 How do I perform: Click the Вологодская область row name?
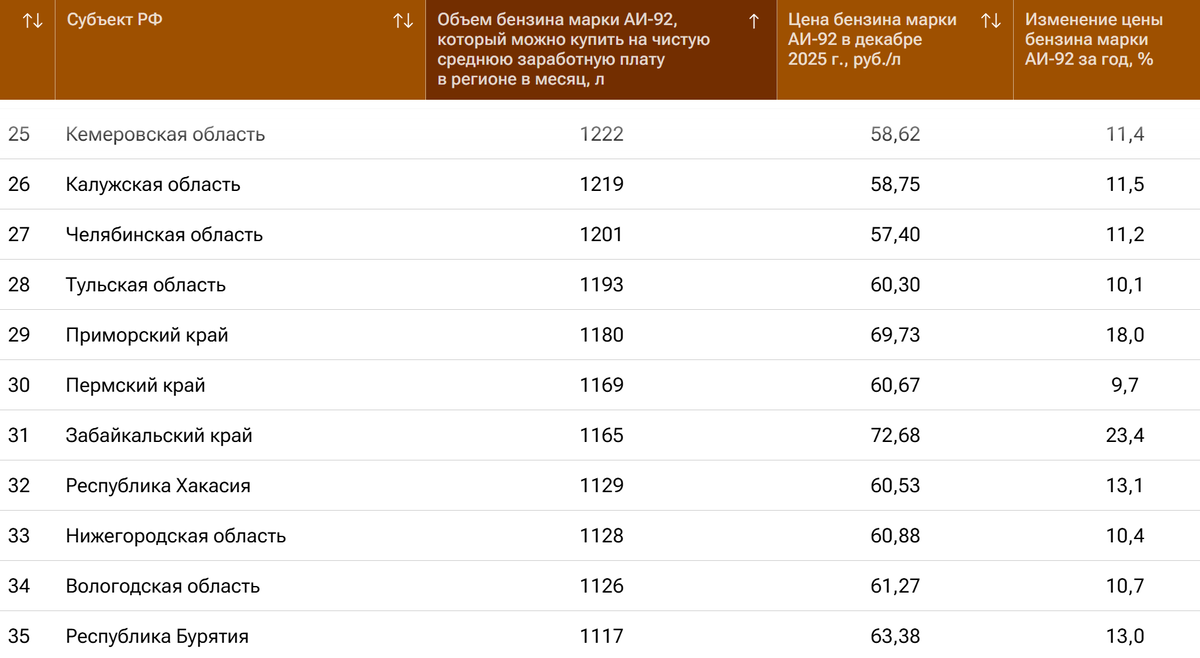163,586
